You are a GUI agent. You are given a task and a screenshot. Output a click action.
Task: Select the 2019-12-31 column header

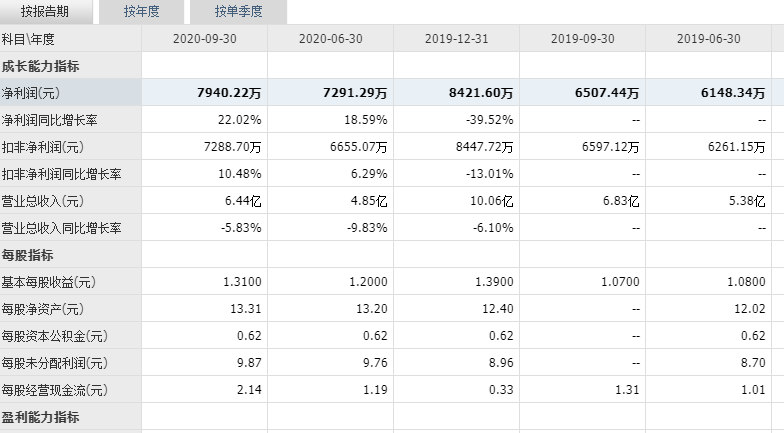click(x=456, y=39)
